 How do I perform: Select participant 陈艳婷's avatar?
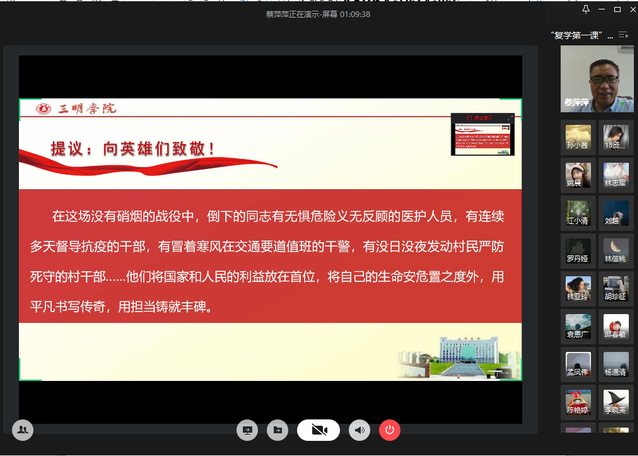click(x=578, y=398)
